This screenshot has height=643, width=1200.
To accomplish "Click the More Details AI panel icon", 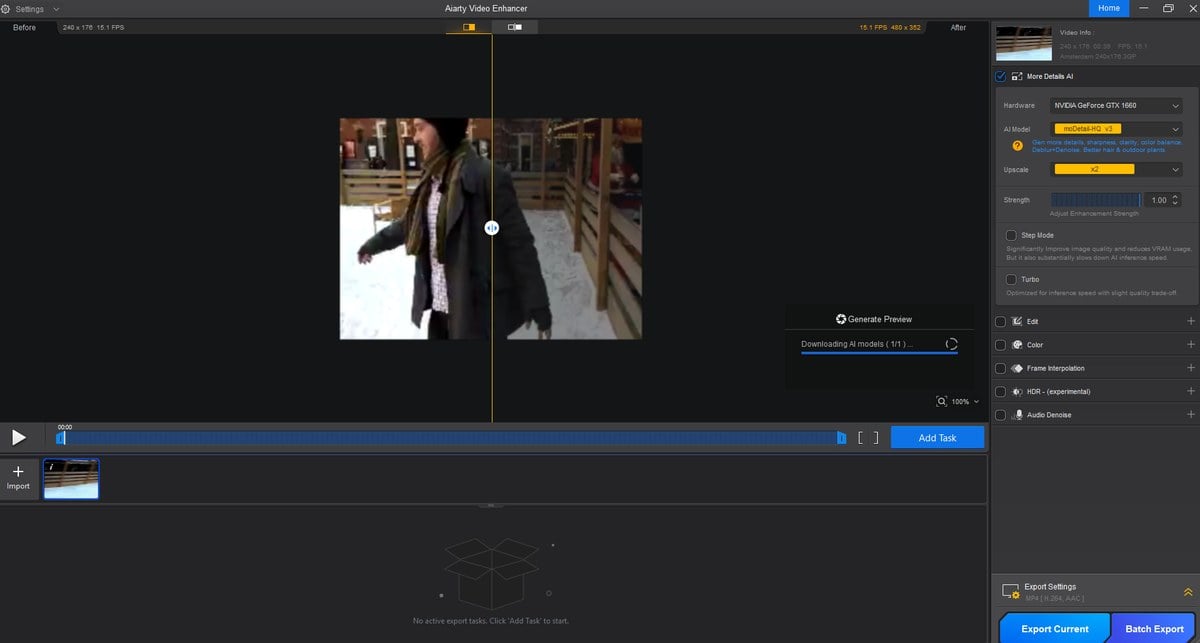I will coord(1017,76).
